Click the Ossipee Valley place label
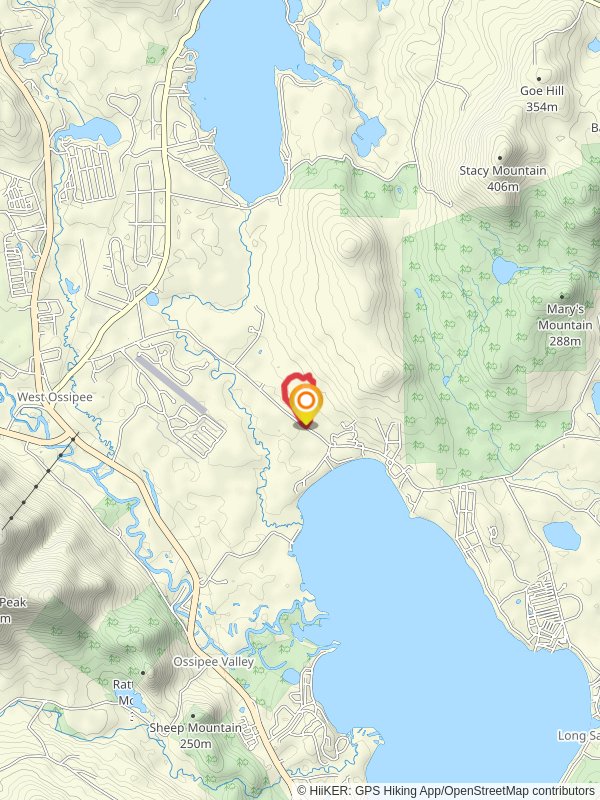Image resolution: width=600 pixels, height=800 pixels. (213, 662)
